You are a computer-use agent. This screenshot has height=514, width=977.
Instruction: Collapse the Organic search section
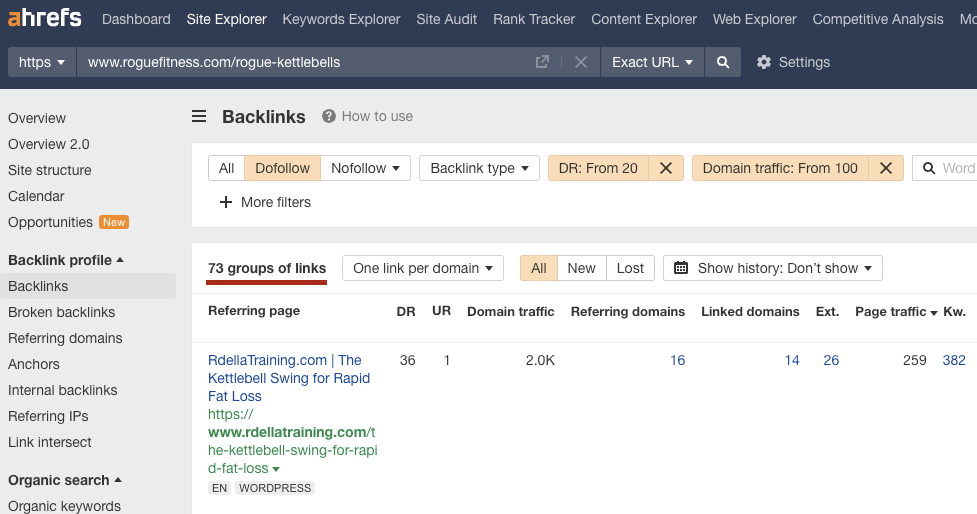click(65, 480)
